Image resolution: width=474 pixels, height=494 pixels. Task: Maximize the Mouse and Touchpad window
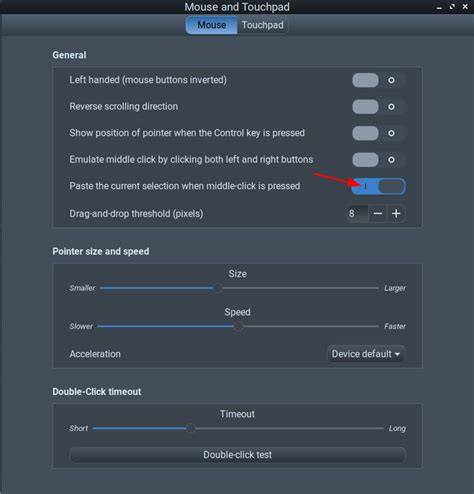click(452, 7)
